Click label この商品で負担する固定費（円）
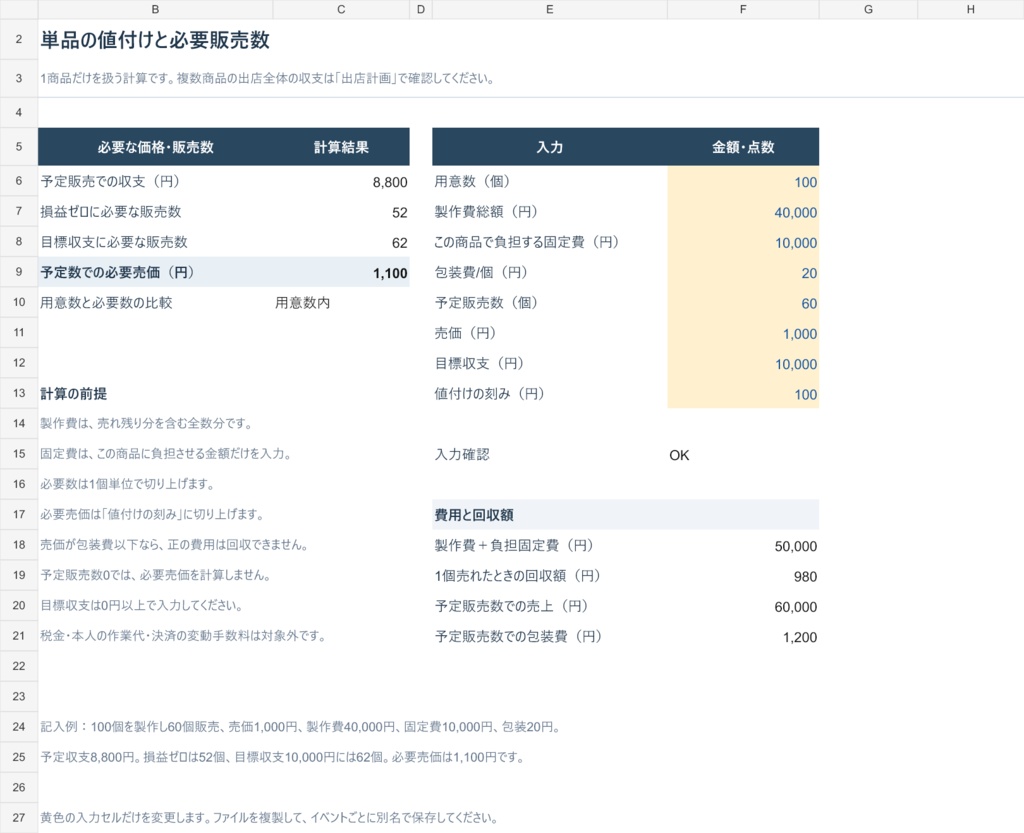This screenshot has width=1024, height=833. tap(526, 242)
